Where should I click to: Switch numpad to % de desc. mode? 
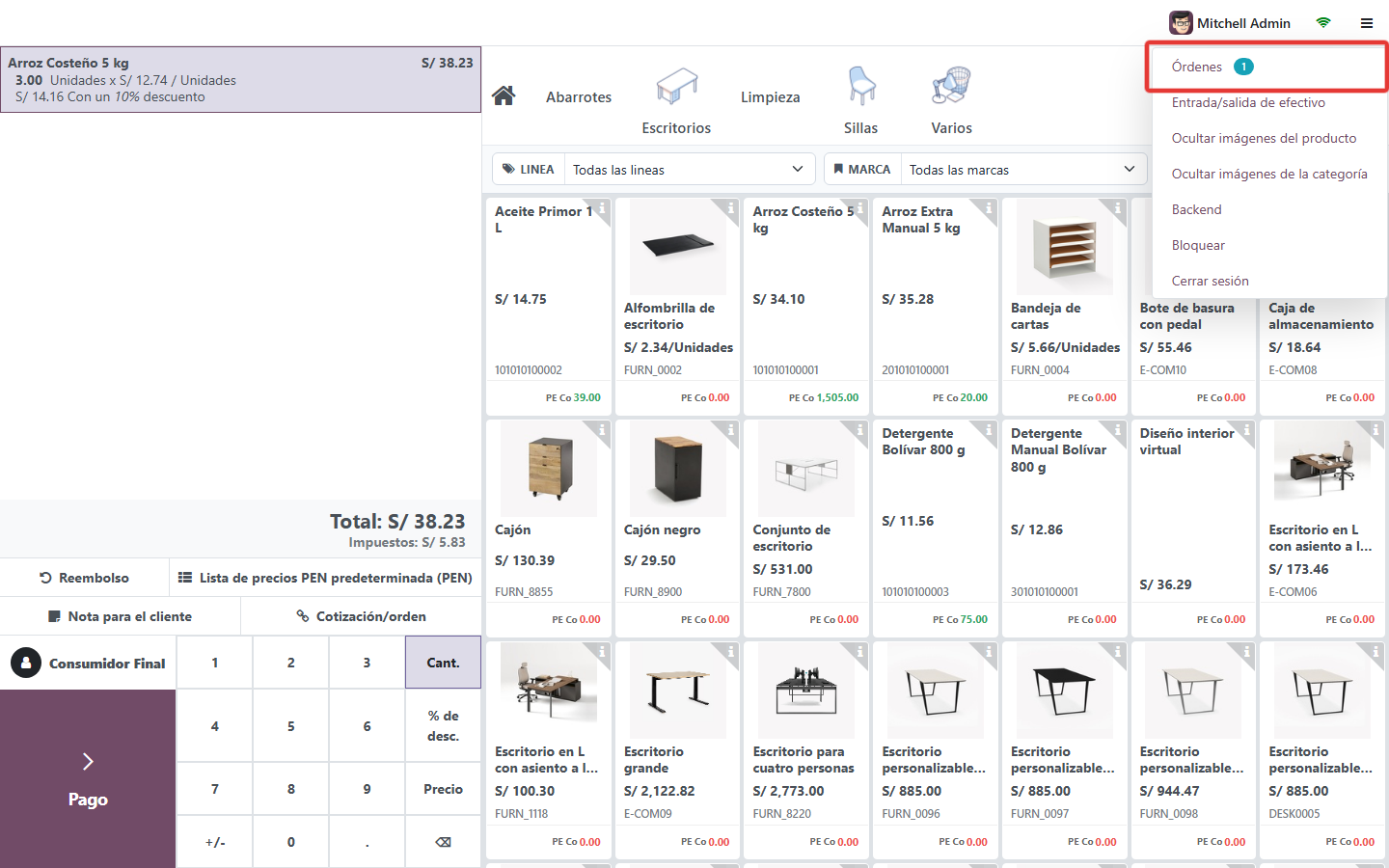(443, 725)
